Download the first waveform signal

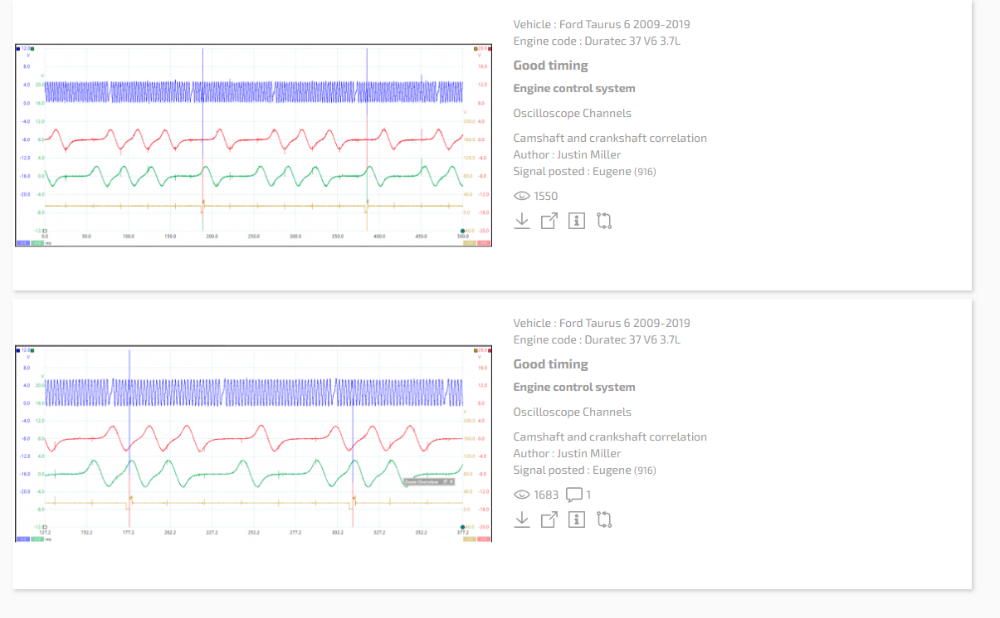[x=522, y=221]
